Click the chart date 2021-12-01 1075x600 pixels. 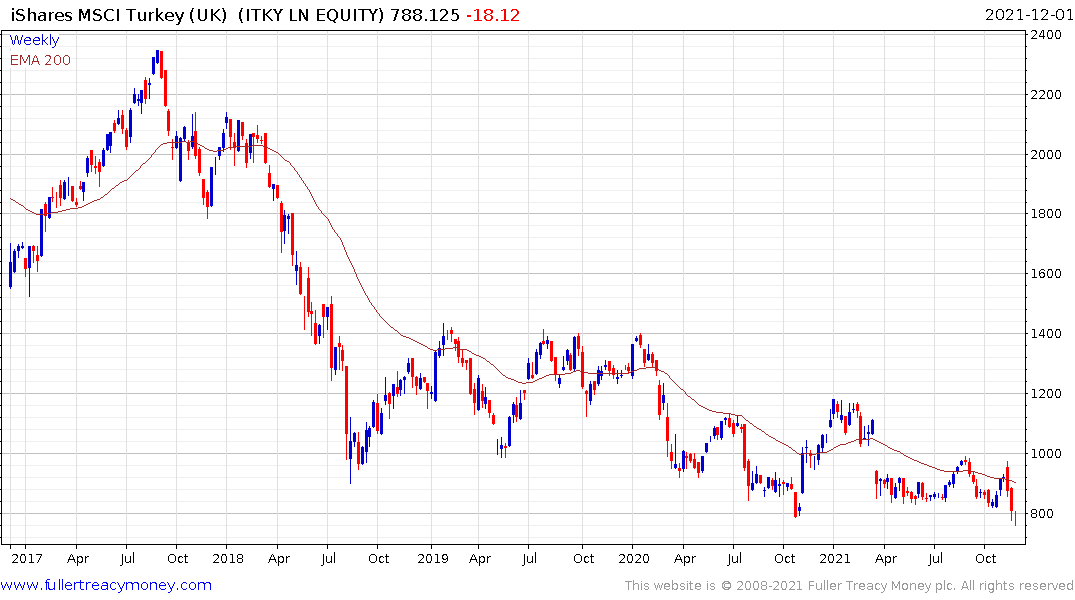(x=1027, y=14)
